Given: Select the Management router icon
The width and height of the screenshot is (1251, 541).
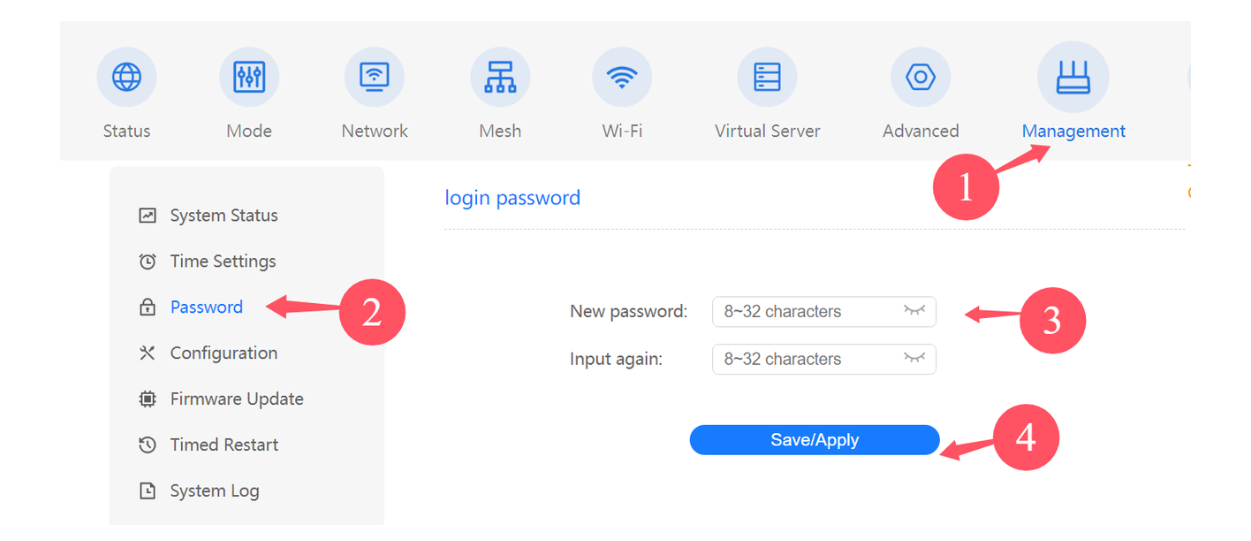Looking at the screenshot, I should 1073,77.
